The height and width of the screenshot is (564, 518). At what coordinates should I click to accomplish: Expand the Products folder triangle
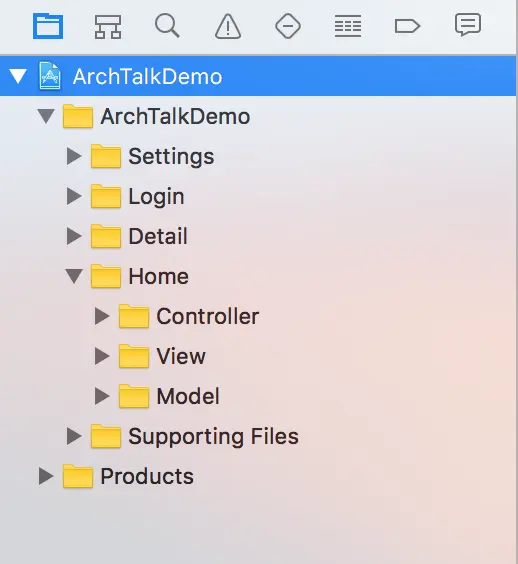coord(46,476)
